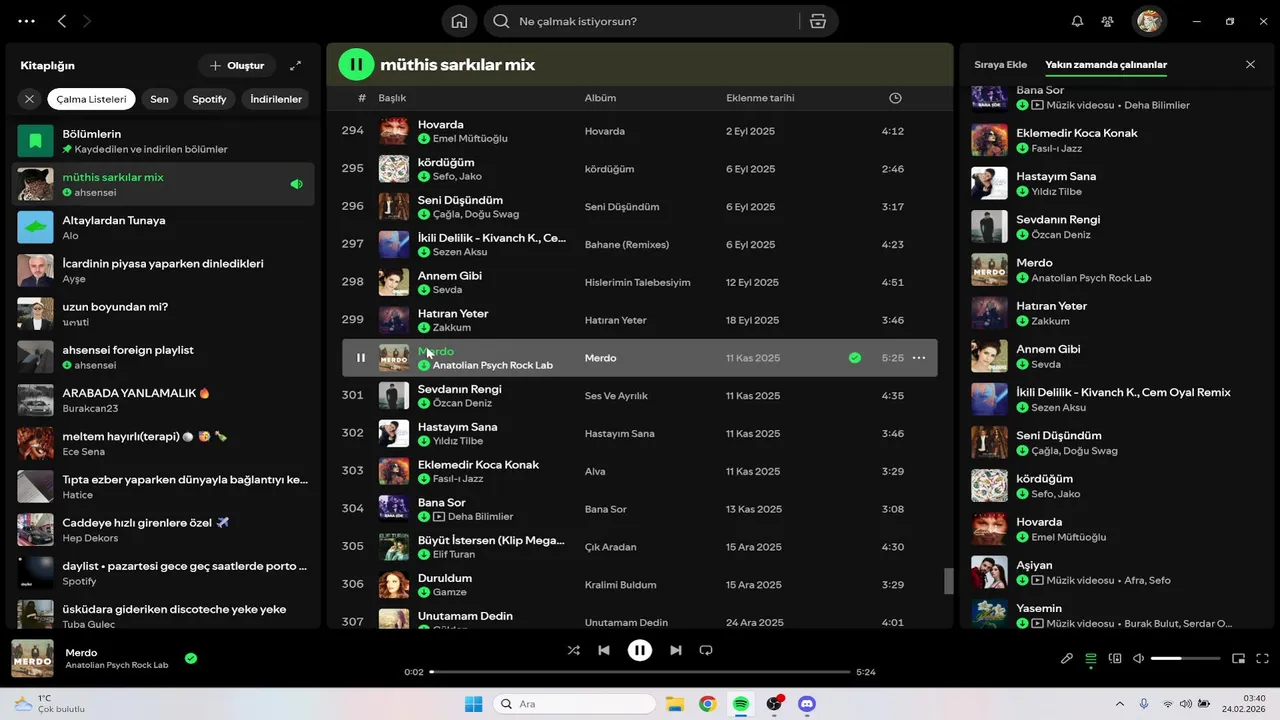Open the Browse icon in search bar
1280x720 pixels.
pos(818,21)
